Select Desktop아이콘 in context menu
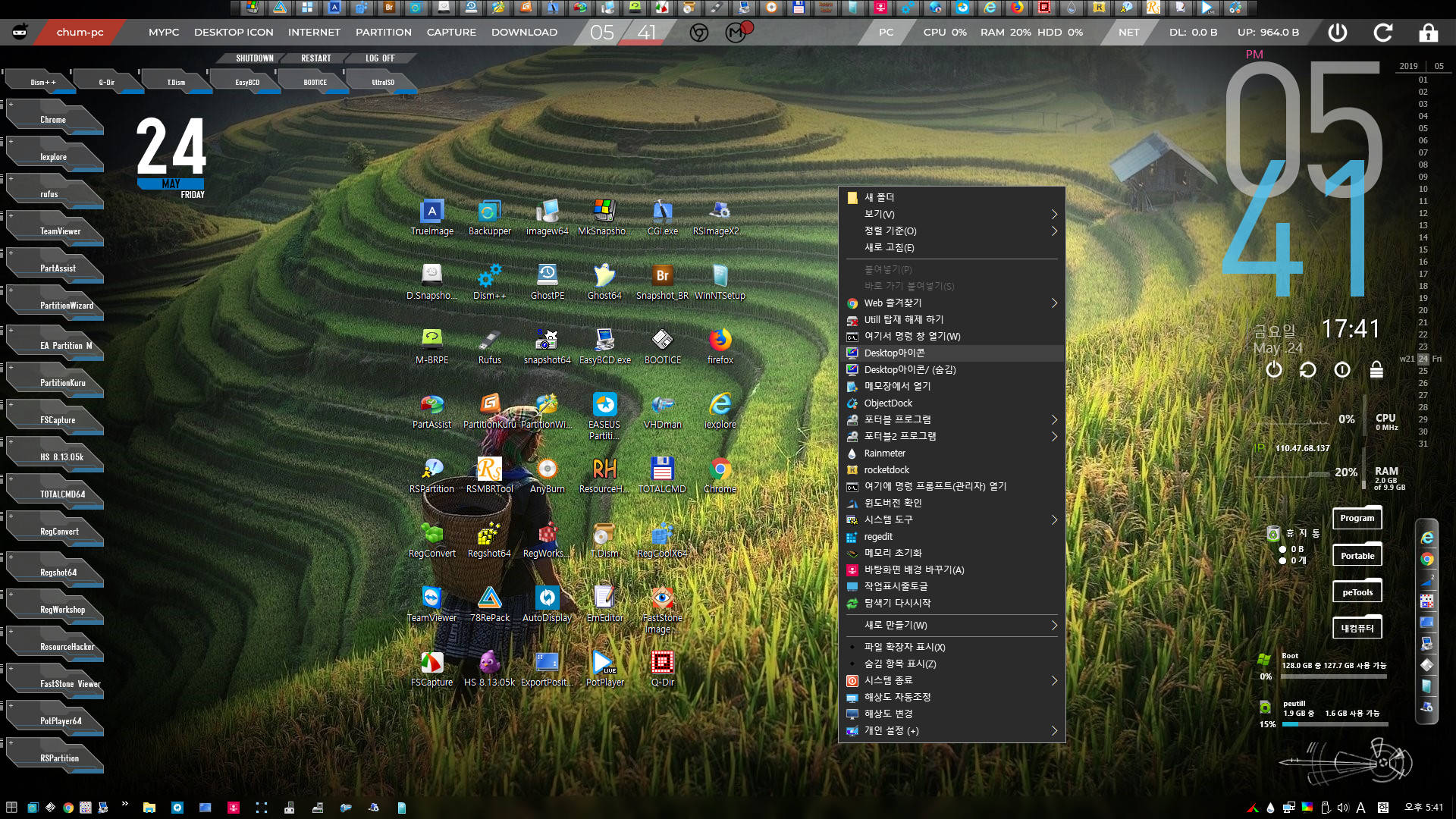 (952, 353)
